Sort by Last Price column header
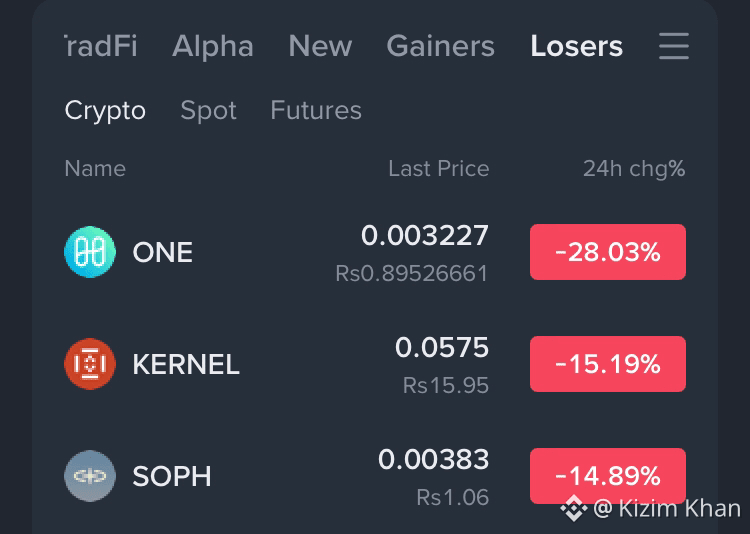The width and height of the screenshot is (750, 534). pos(439,168)
